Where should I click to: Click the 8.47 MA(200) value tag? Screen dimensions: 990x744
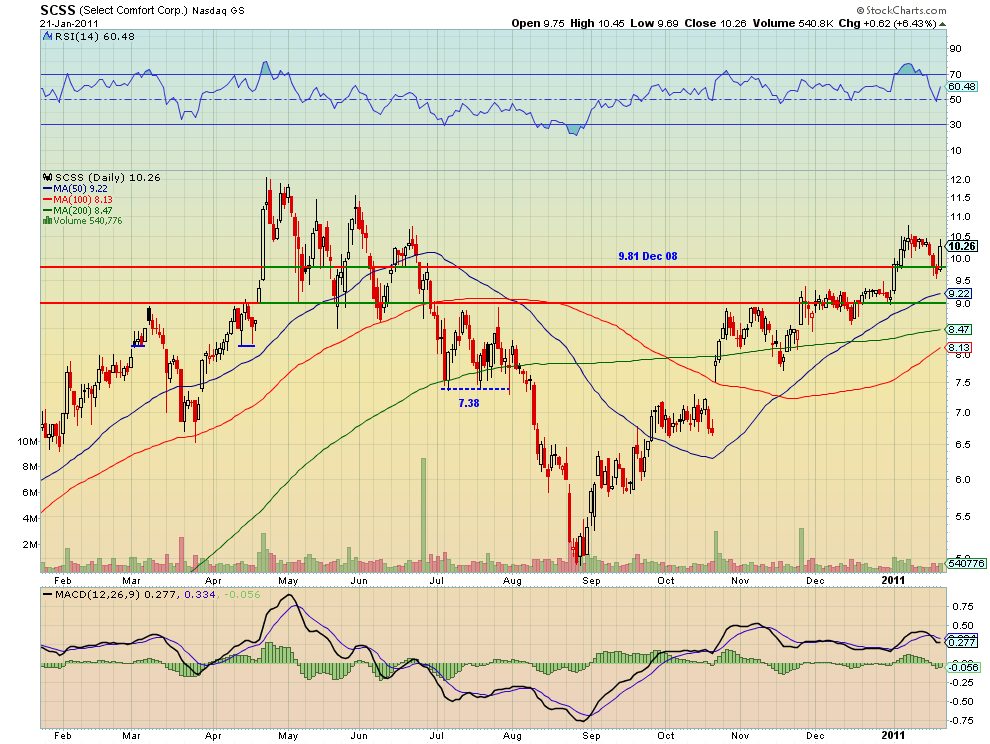pos(959,330)
